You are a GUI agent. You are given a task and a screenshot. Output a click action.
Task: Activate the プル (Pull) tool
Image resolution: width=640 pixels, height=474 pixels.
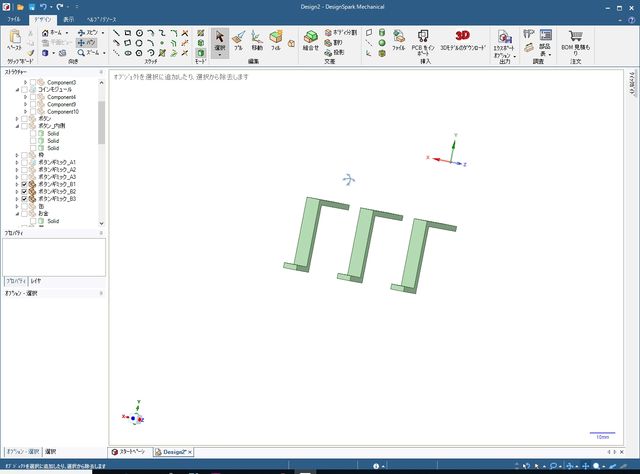click(238, 40)
